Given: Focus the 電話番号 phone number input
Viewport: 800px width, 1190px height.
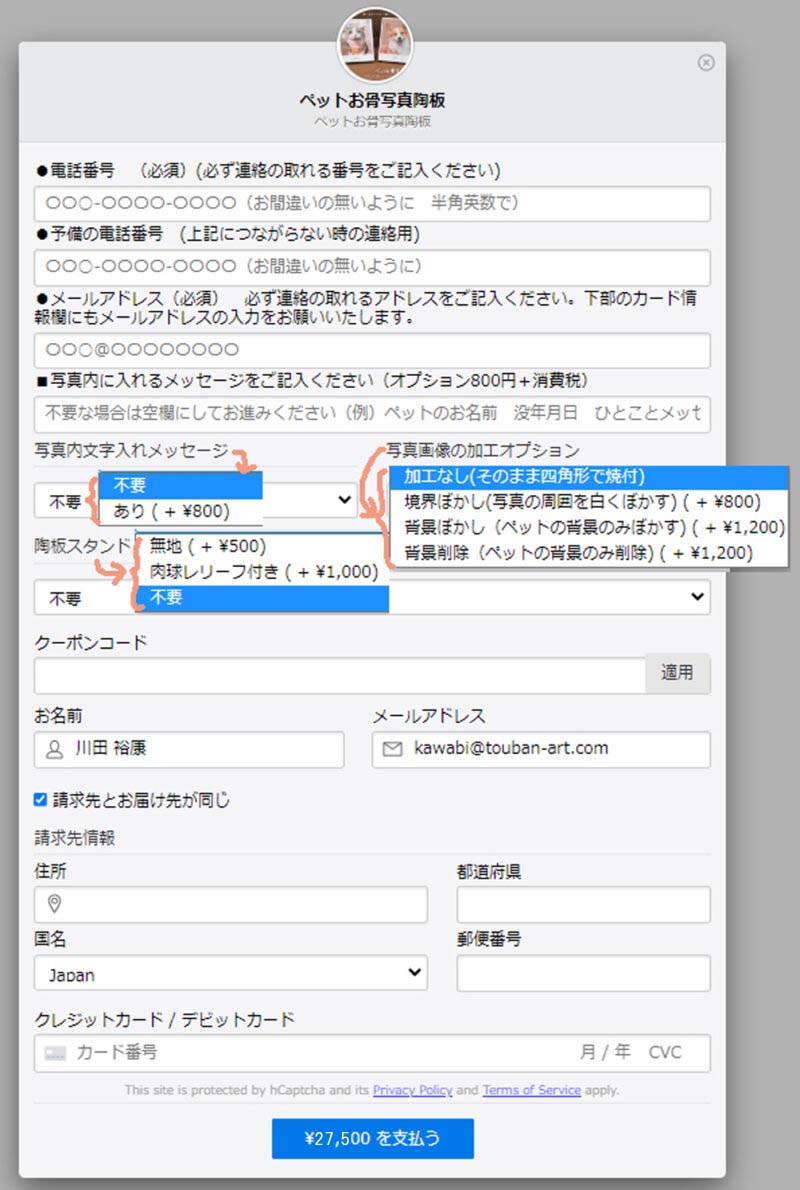Looking at the screenshot, I should click(372, 204).
